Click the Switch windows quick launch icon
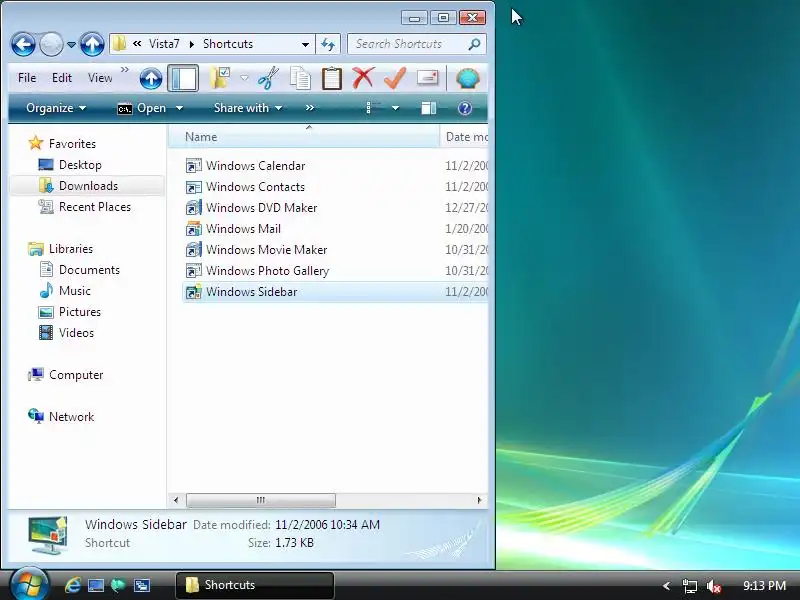Image resolution: width=800 pixels, height=600 pixels. pos(141,585)
